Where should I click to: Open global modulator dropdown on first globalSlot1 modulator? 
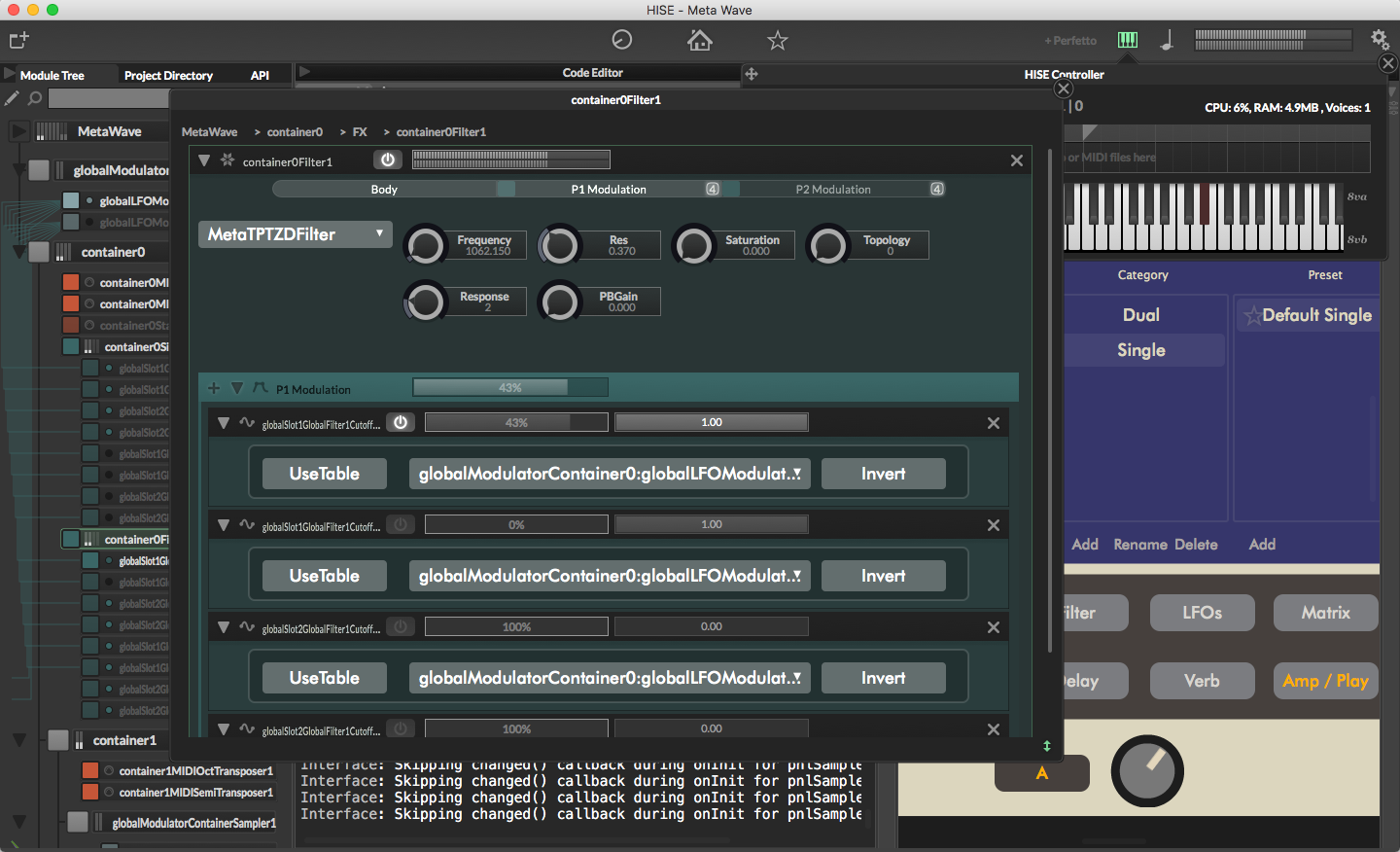610,474
